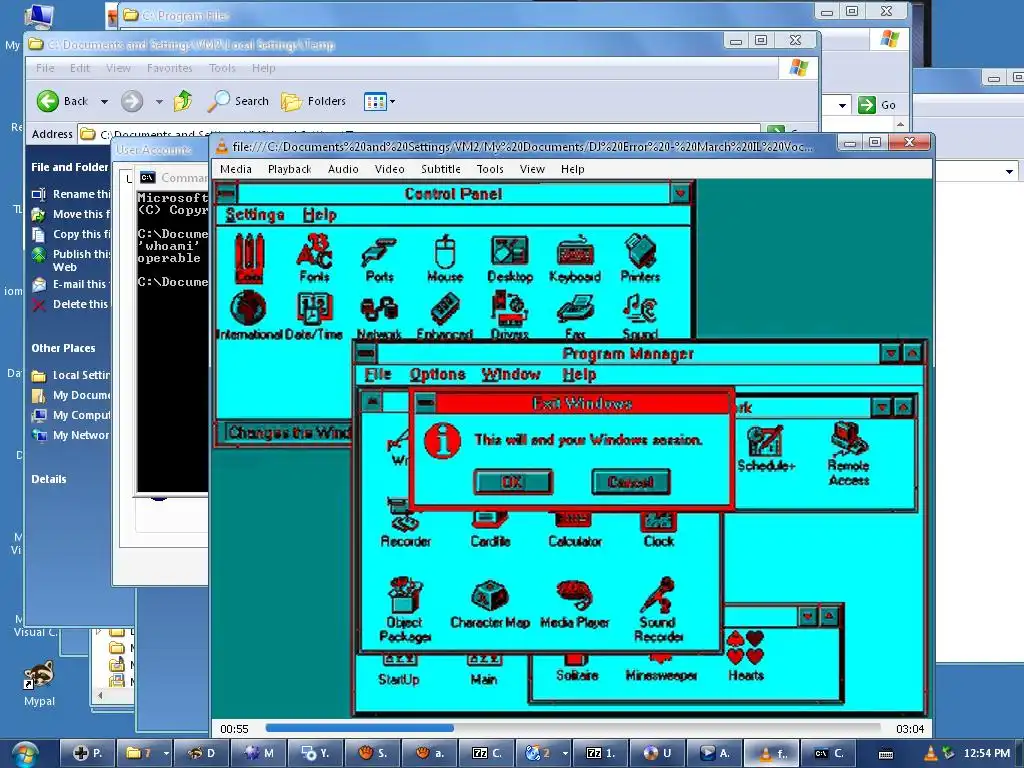
Task: Open the address dropdown beside the Go button
Action: (842, 105)
